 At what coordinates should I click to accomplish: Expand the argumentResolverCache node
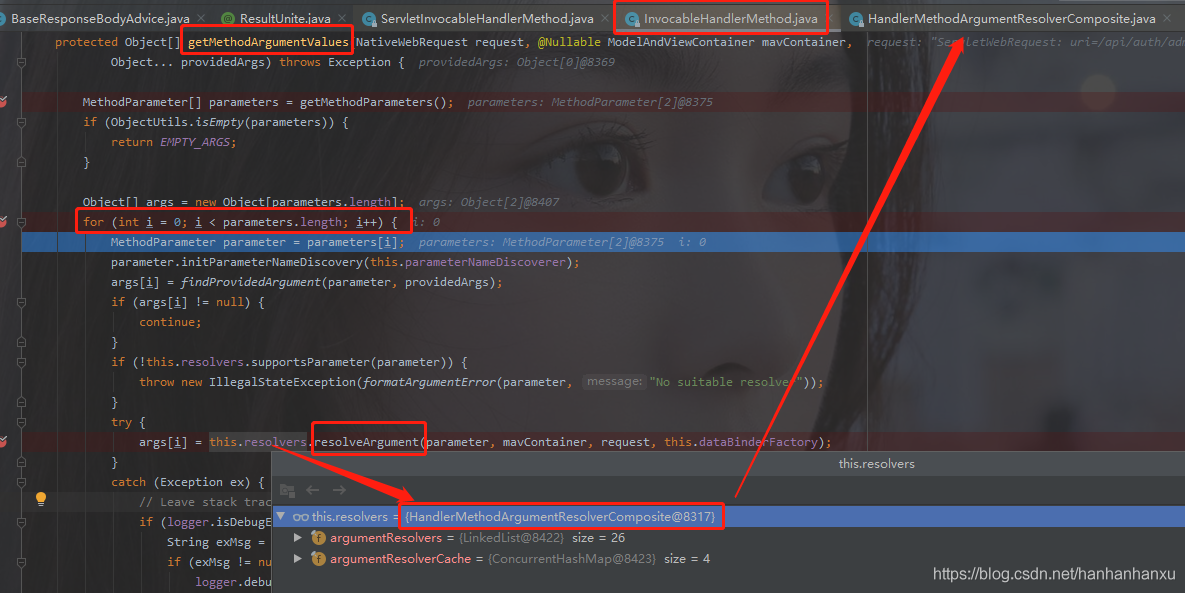click(x=297, y=559)
